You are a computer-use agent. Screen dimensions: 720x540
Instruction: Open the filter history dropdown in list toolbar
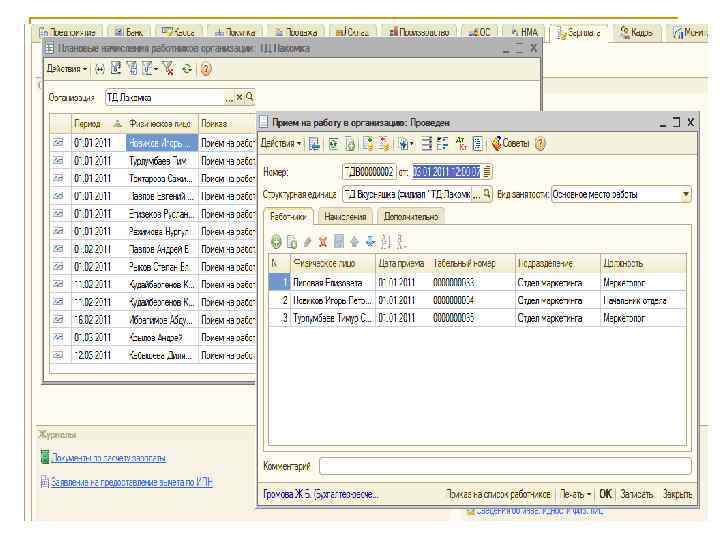click(150, 68)
